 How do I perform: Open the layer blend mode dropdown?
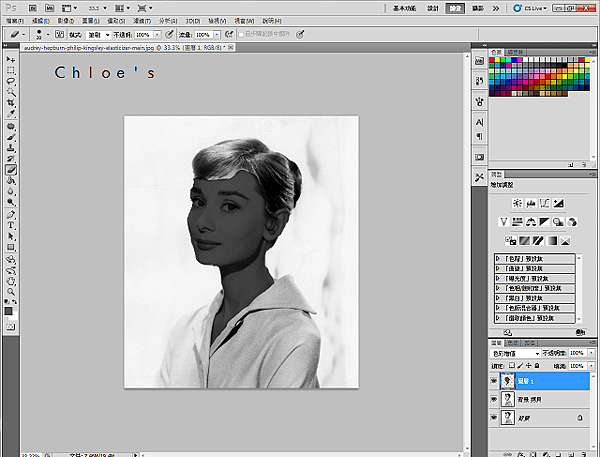point(515,353)
